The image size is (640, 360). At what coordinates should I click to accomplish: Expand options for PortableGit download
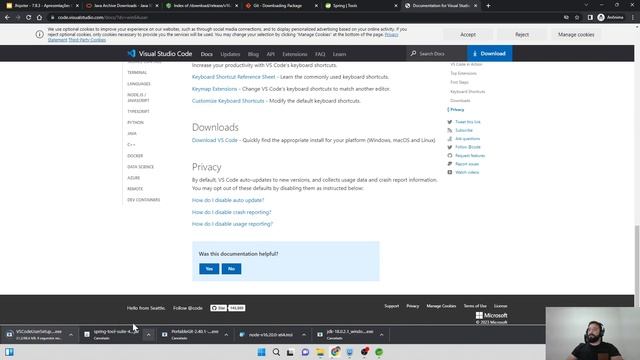pos(226,335)
